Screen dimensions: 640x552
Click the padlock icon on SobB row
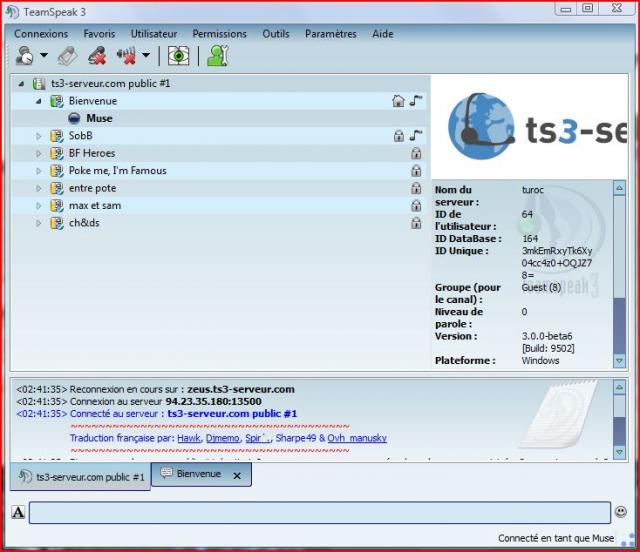[398, 136]
